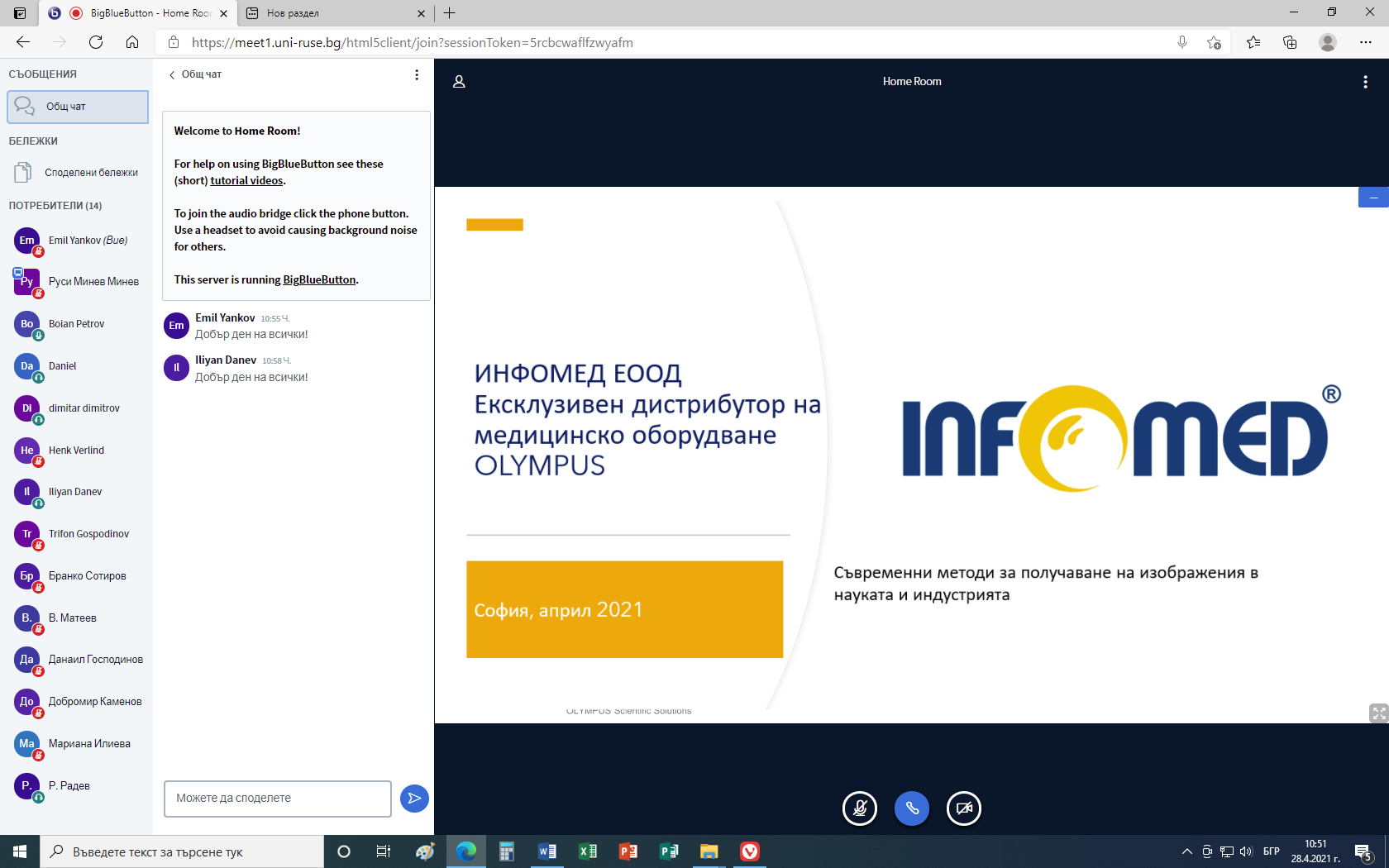Toggle the user list icon
This screenshot has height=868, width=1389.
(459, 82)
